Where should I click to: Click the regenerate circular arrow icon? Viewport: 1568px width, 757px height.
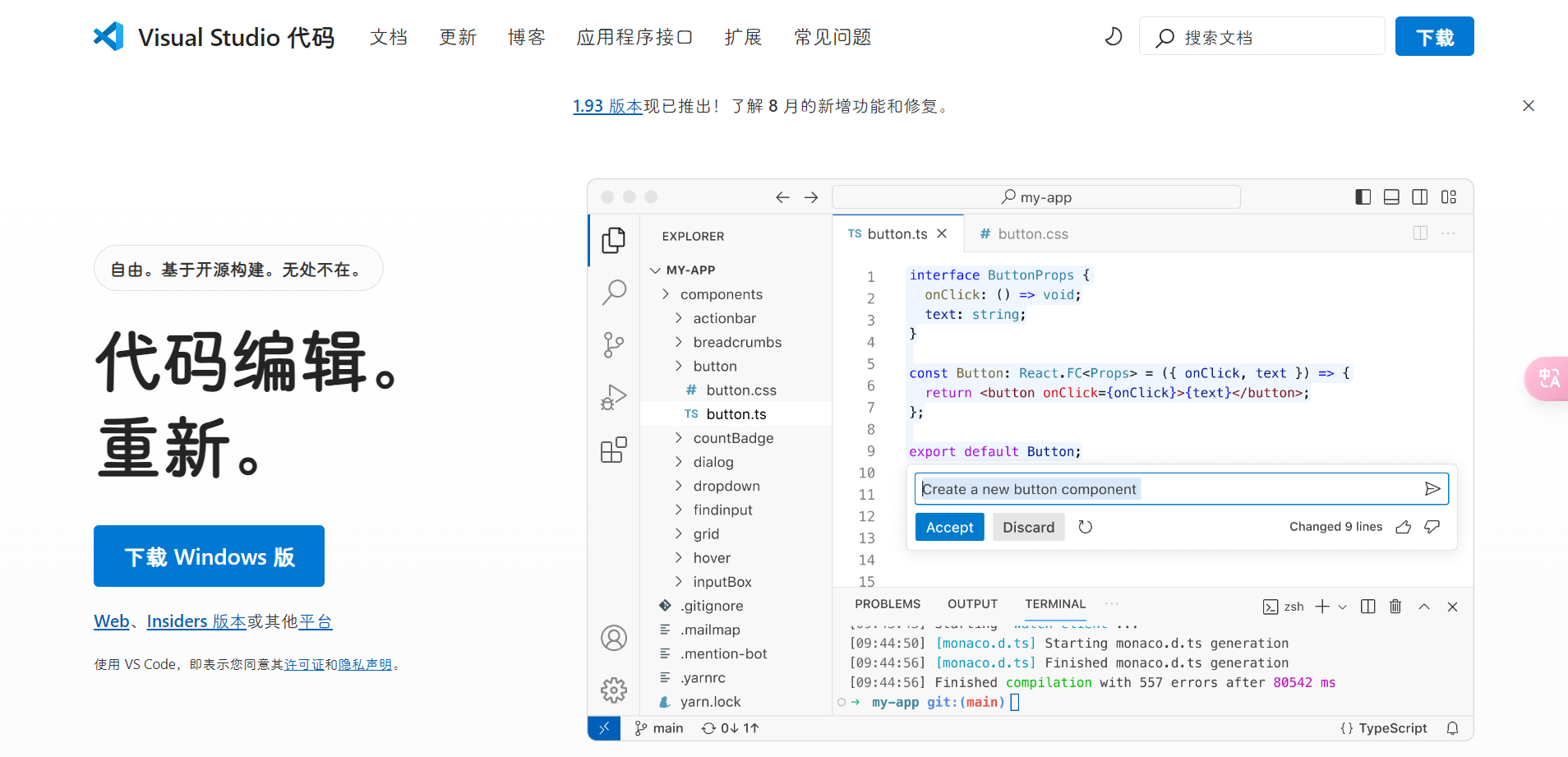[x=1086, y=527]
